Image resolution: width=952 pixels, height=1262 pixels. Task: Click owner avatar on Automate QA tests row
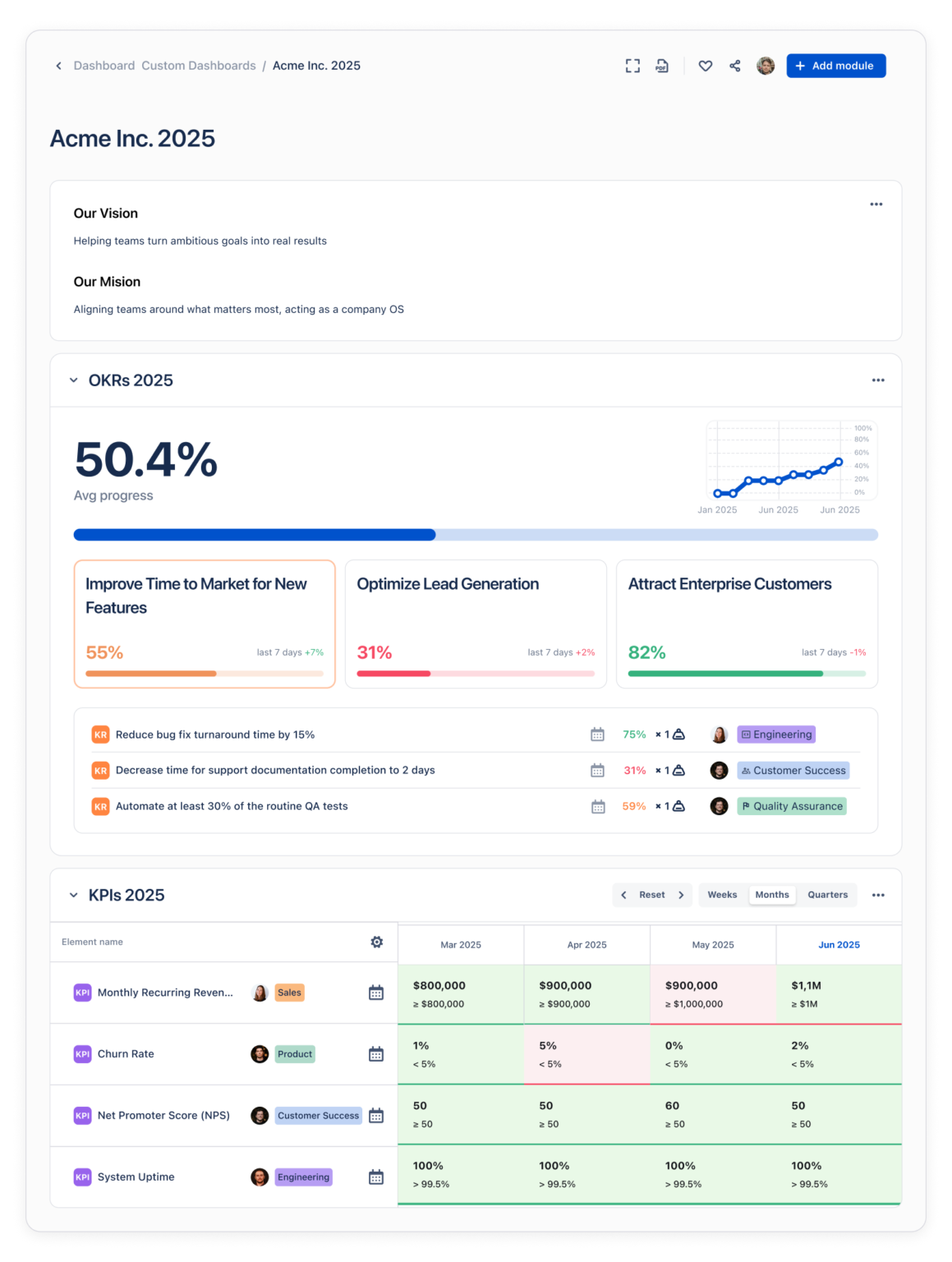[719, 807]
